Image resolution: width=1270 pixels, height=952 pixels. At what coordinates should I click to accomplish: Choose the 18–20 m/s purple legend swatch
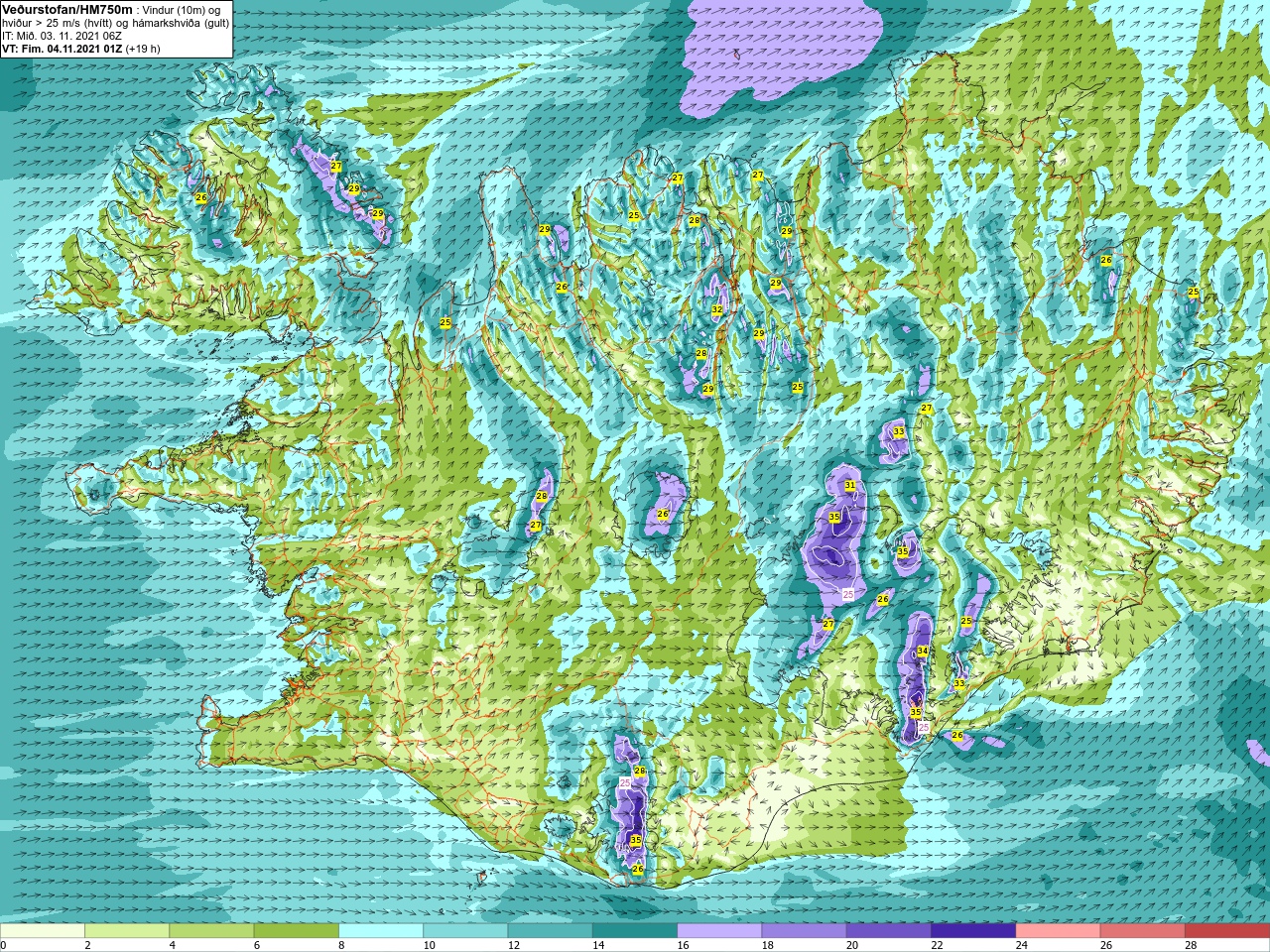coord(805,930)
